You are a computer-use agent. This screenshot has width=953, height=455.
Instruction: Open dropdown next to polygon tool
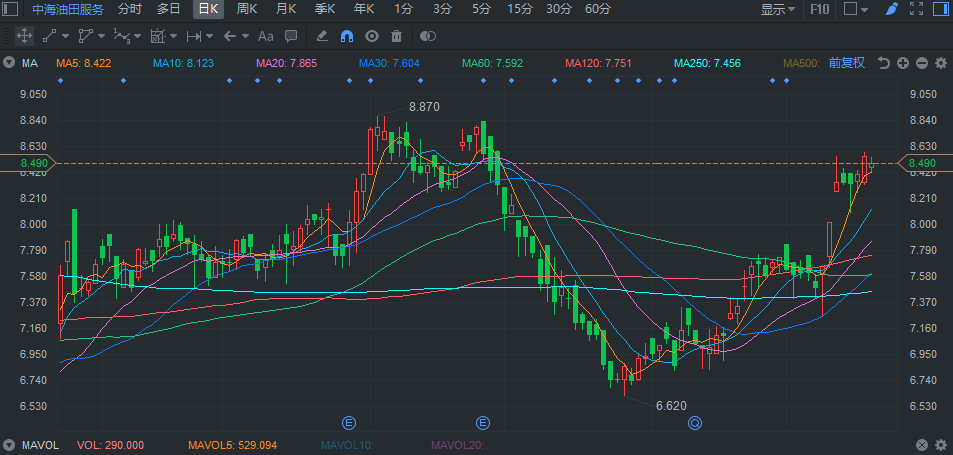pos(101,36)
